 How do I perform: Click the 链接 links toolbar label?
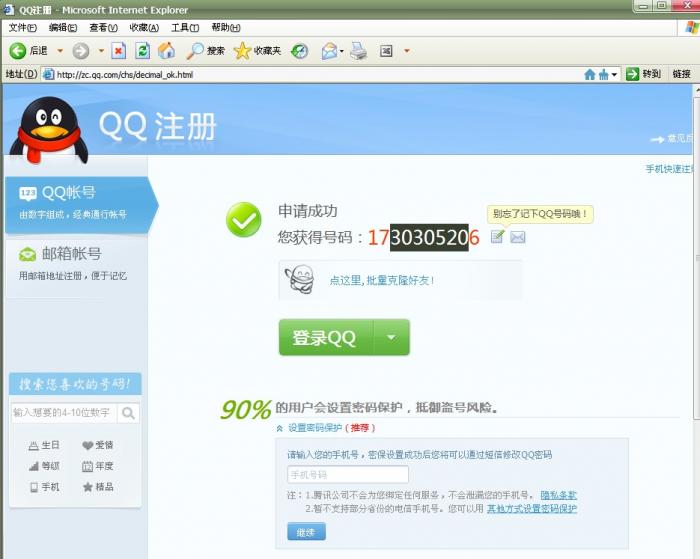pyautogui.click(x=681, y=74)
